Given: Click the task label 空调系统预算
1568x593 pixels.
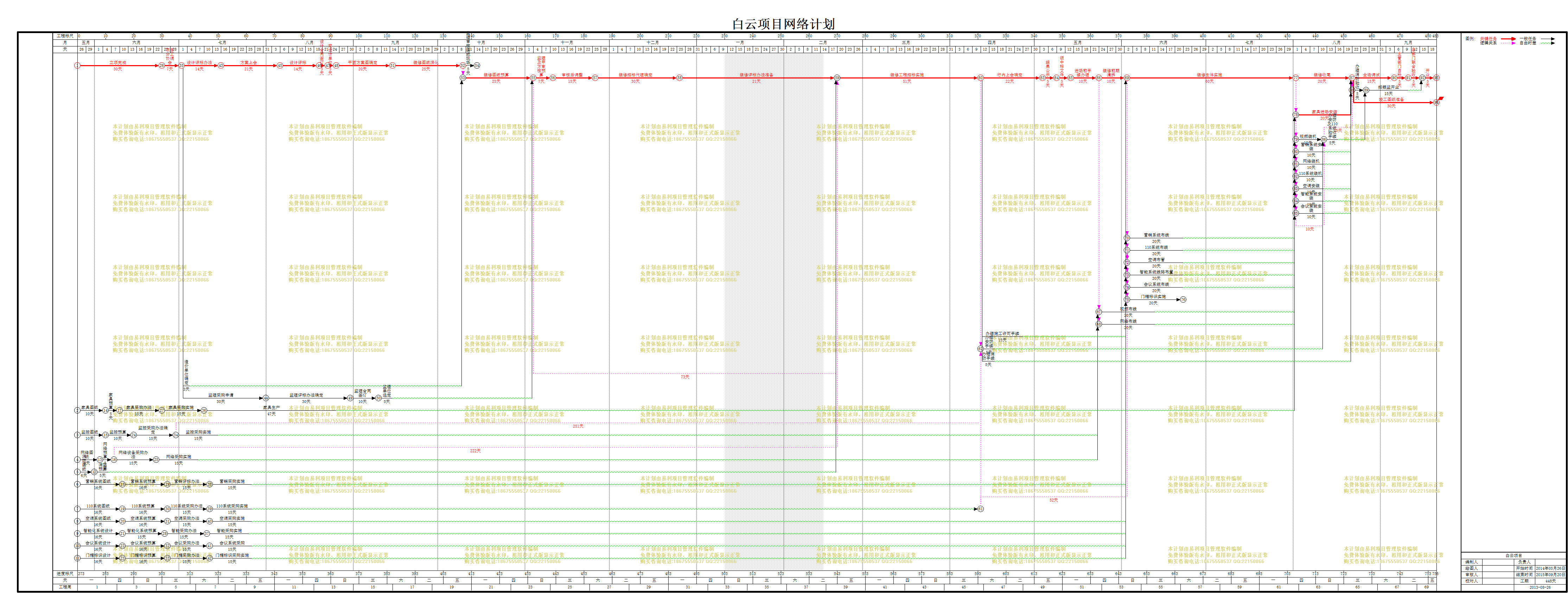Looking at the screenshot, I should pyautogui.click(x=143, y=518).
